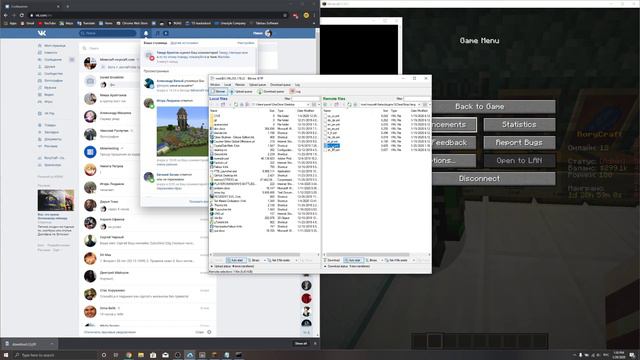This screenshot has width=640, height=360.
Task: Open the Local menu in Bitvise SFTP
Action: (227, 84)
